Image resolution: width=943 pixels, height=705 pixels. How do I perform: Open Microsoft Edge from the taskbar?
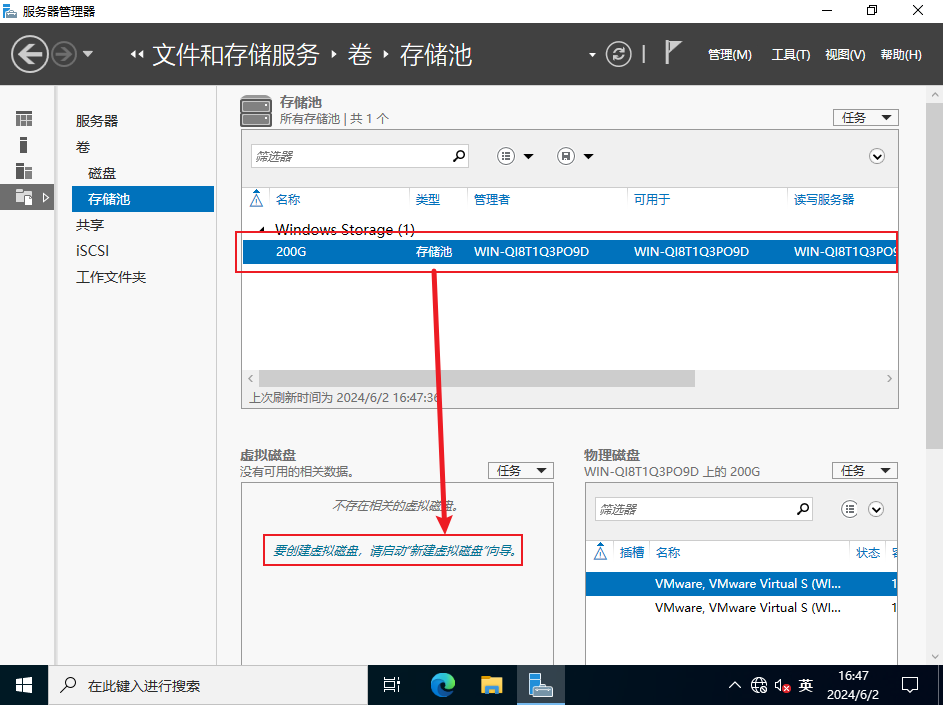click(x=442, y=685)
